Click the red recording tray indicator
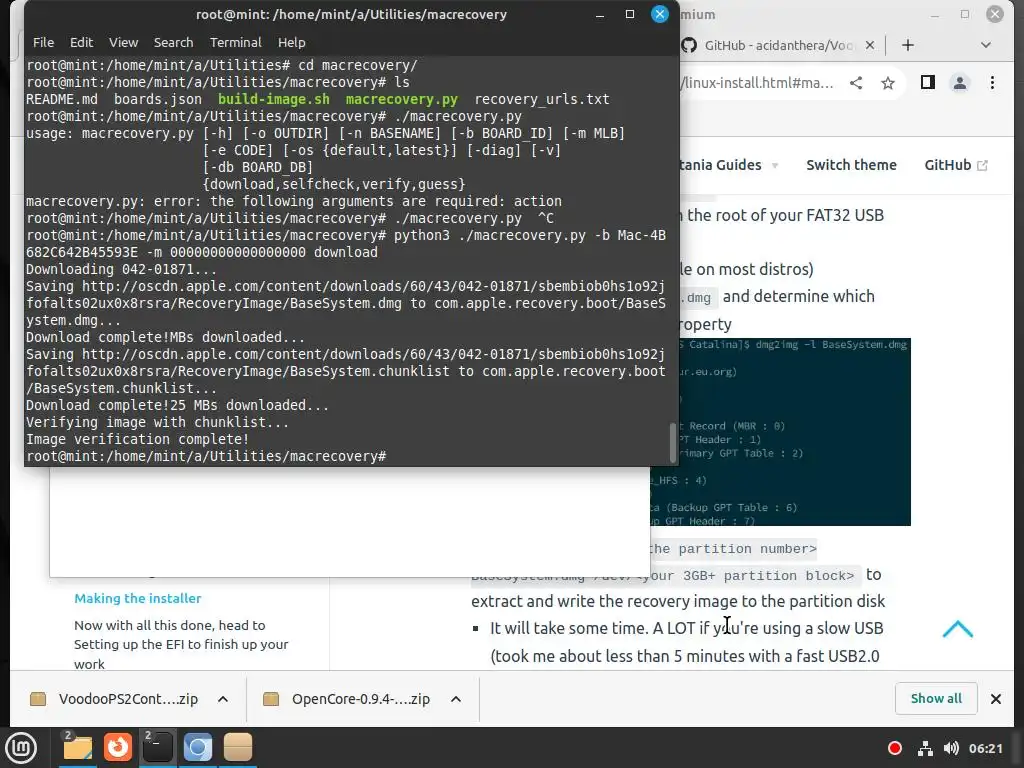Screen dimensions: 1024x768 click(895, 748)
